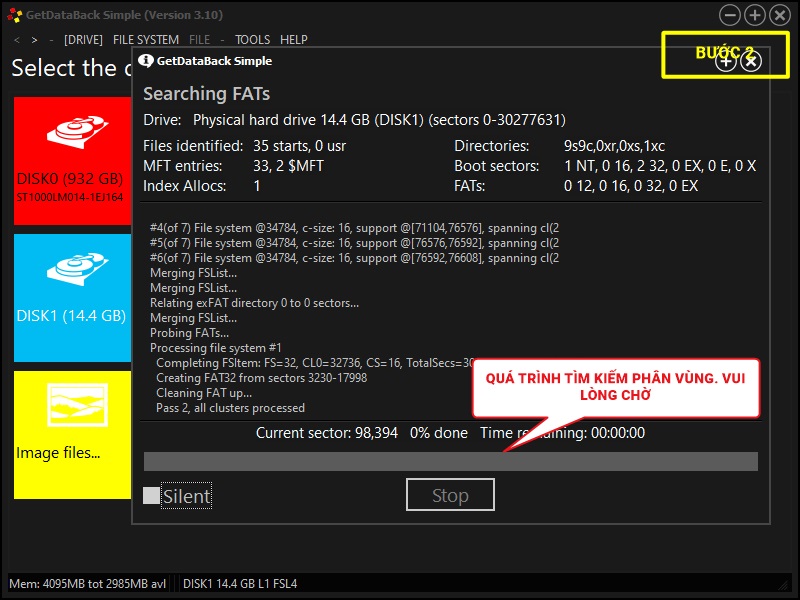Click the dialog info icon beside GetDataBack Simple

(146, 61)
